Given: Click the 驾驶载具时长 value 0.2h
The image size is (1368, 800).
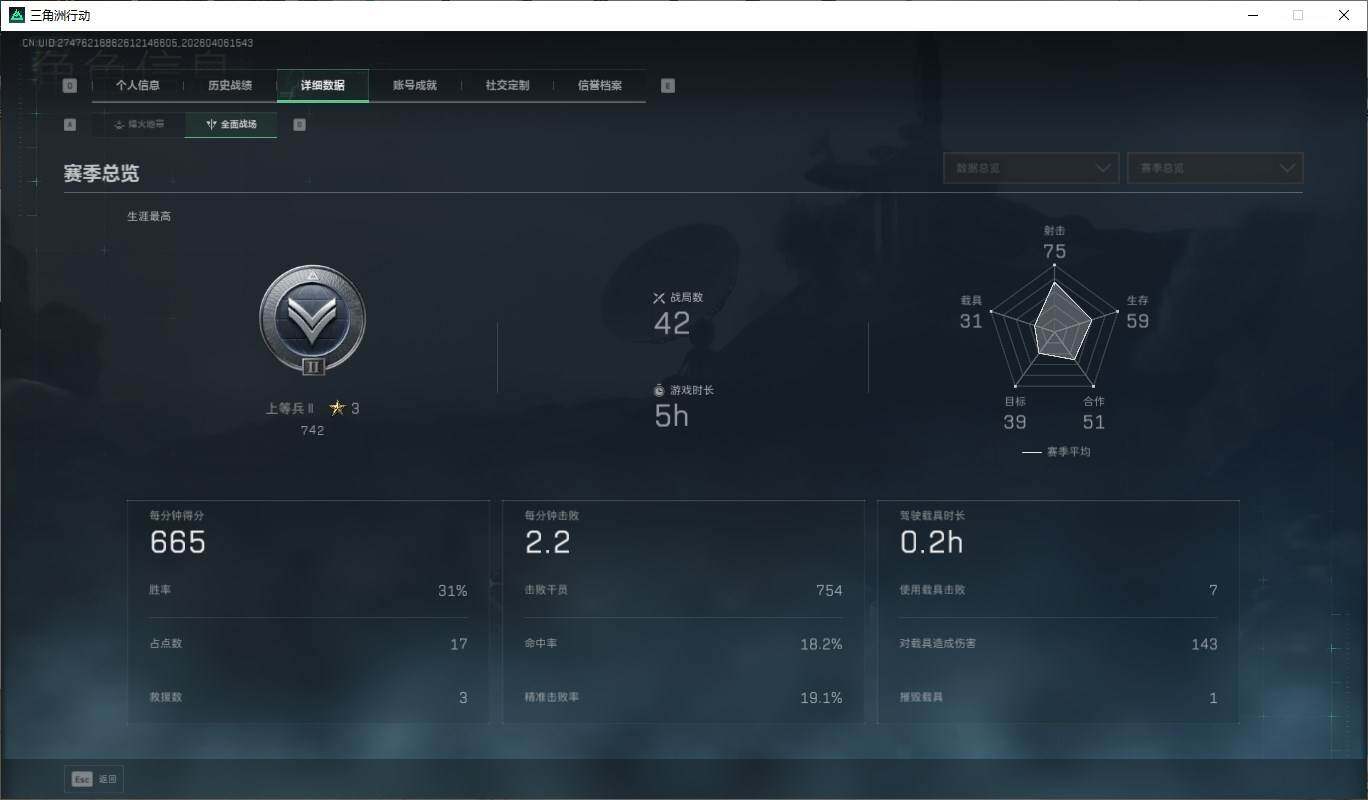Looking at the screenshot, I should click(x=932, y=542).
